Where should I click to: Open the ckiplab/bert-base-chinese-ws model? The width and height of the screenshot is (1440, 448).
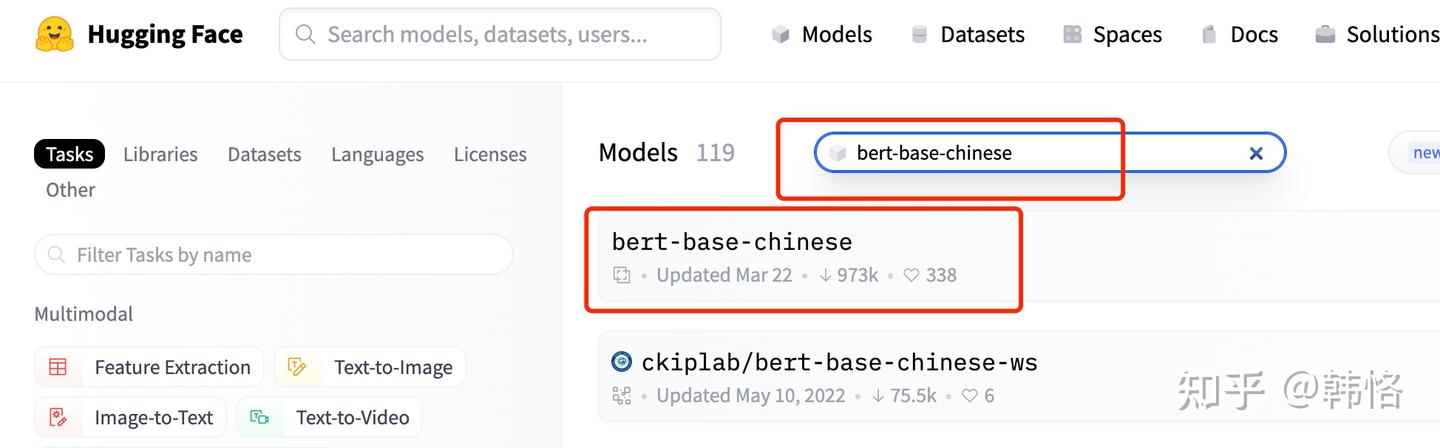[x=839, y=362]
